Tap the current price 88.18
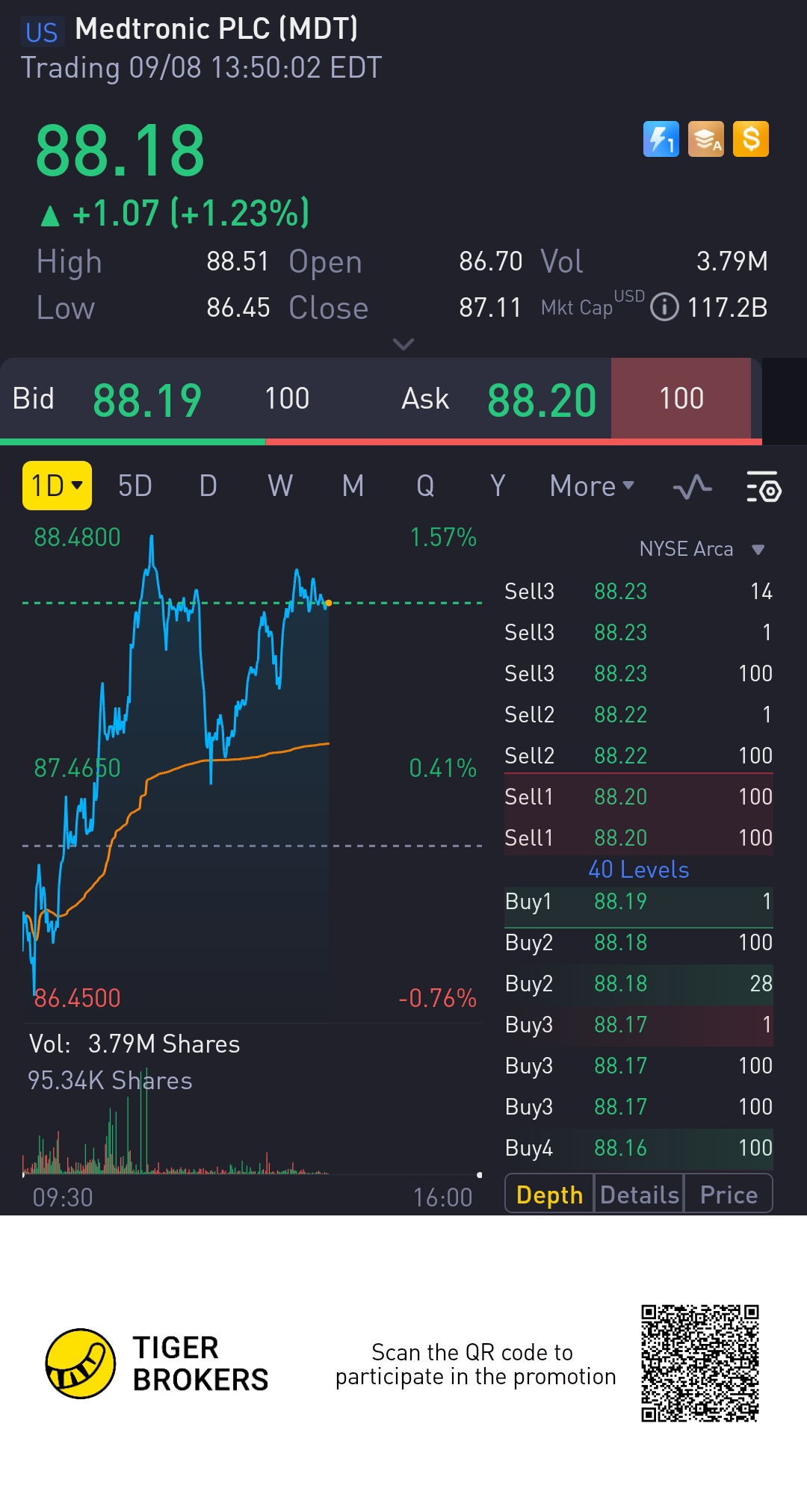The width and height of the screenshot is (807, 1512). pos(120,152)
